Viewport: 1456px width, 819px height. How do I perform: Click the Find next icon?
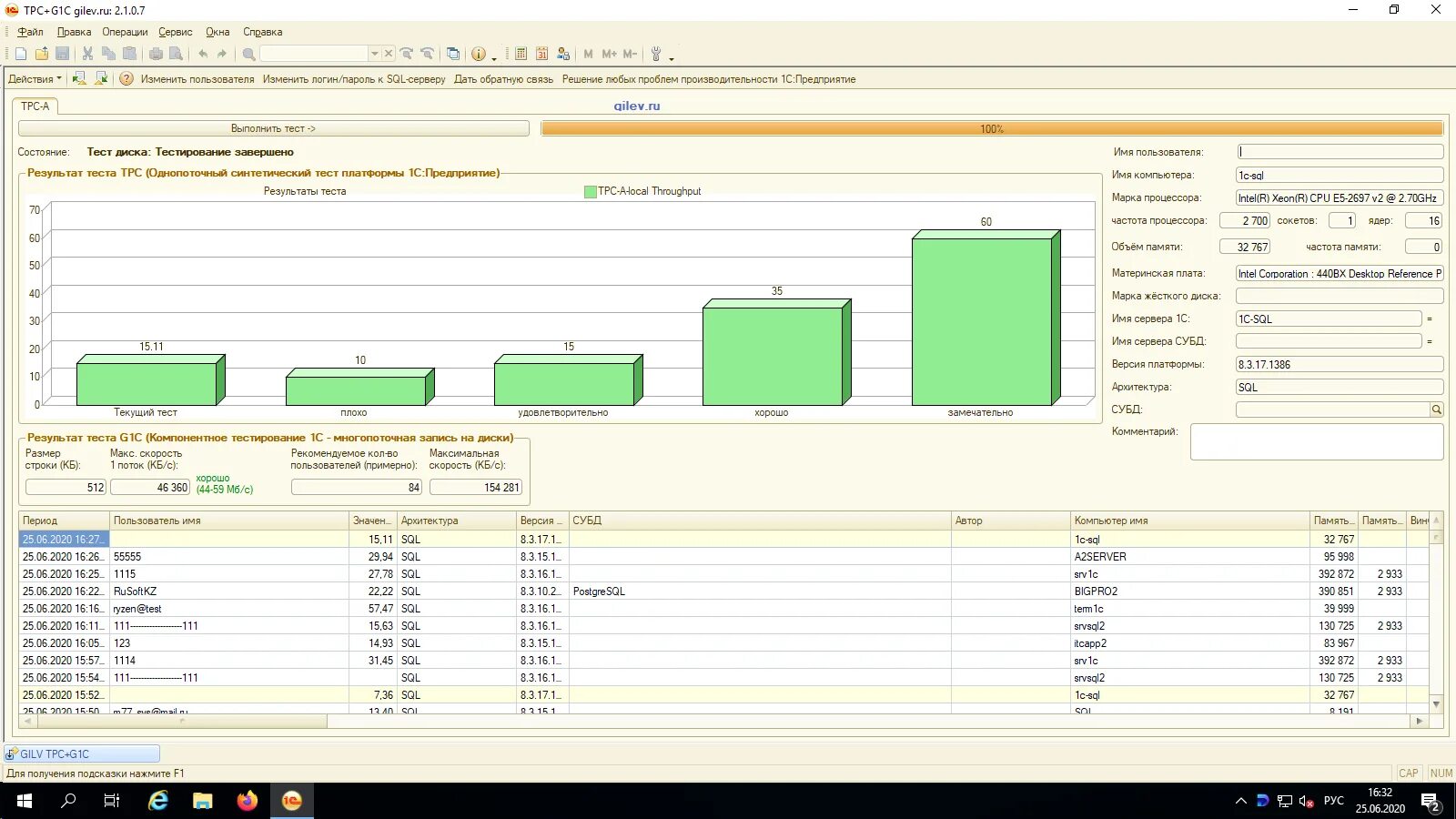pyautogui.click(x=407, y=54)
